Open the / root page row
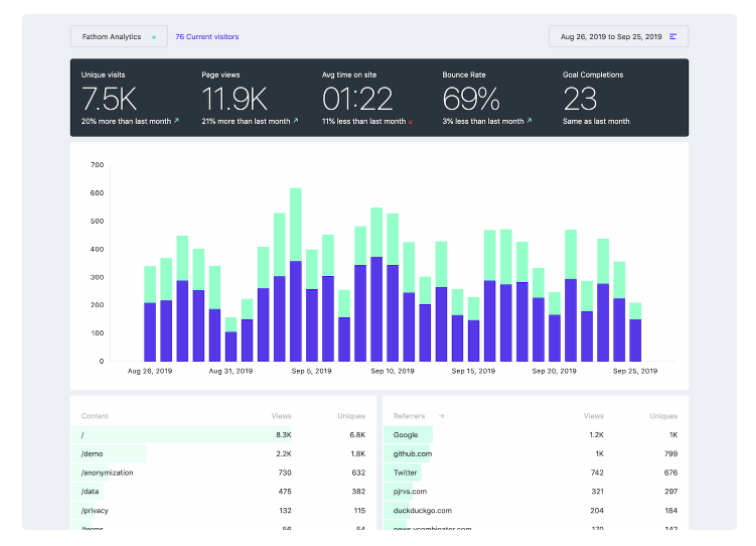This screenshot has width=756, height=546. (x=223, y=435)
